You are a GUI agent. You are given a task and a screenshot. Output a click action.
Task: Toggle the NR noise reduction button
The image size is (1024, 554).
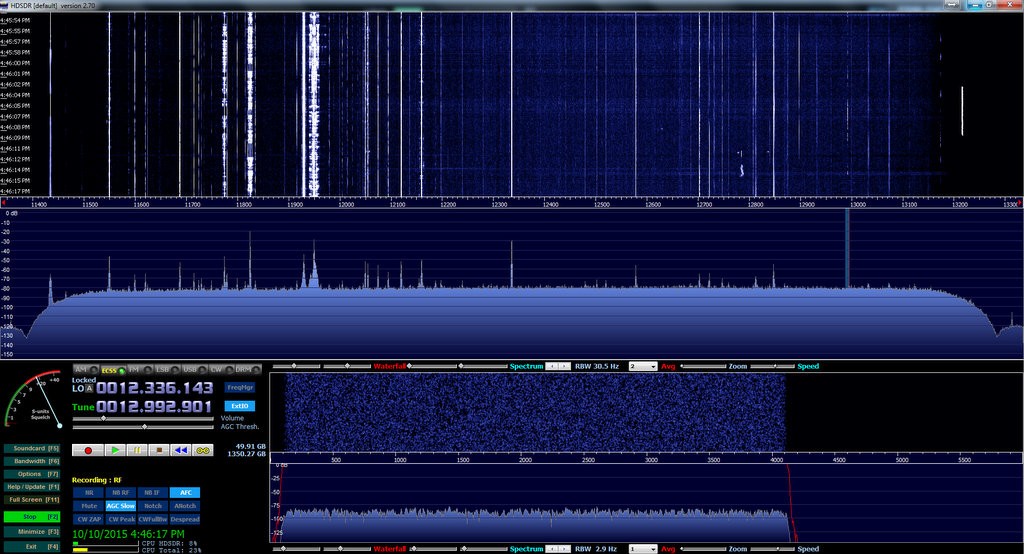pos(89,493)
